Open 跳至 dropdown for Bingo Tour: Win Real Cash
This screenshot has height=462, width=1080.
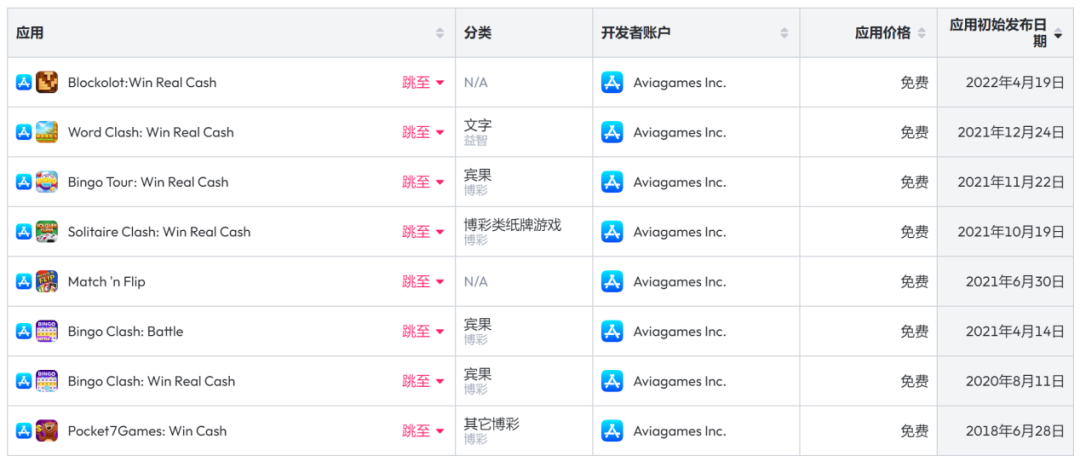pos(423,182)
